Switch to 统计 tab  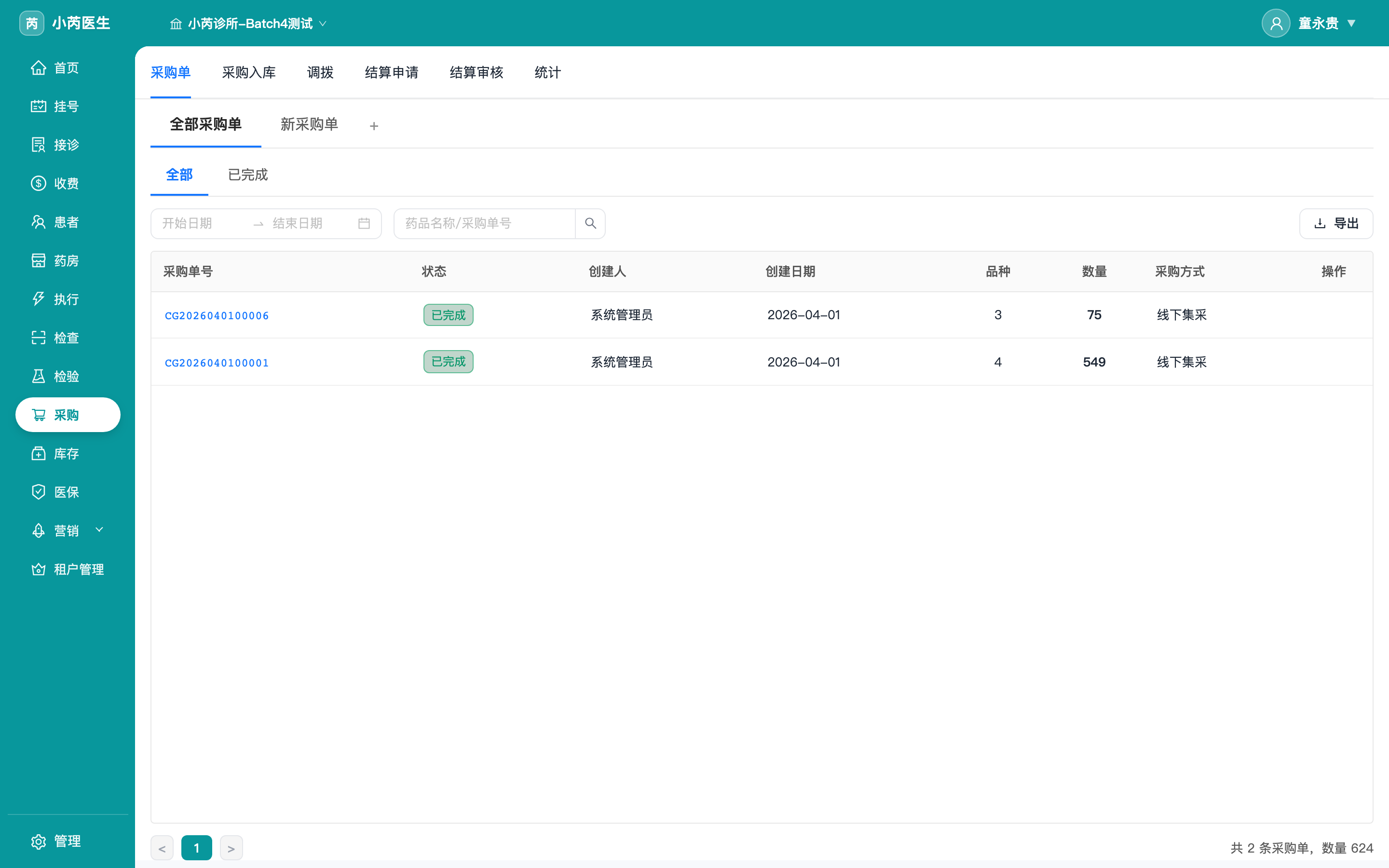[547, 72]
